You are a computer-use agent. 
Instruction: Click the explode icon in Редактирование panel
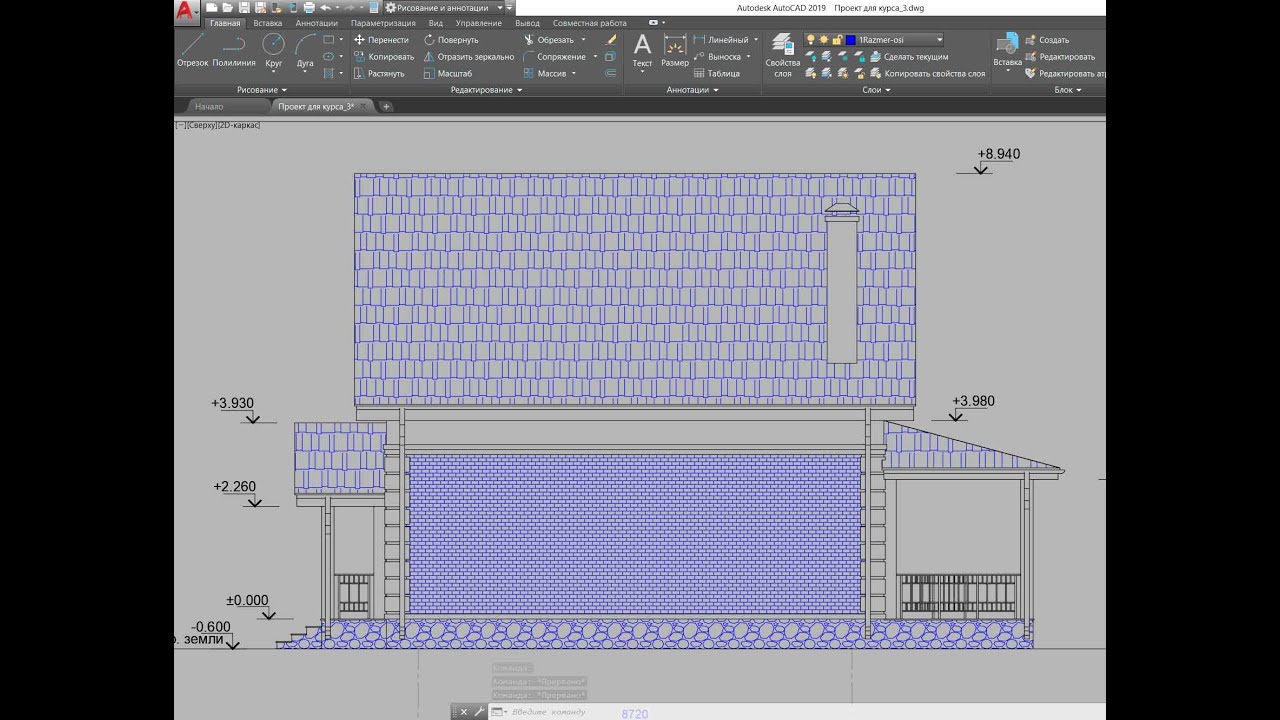click(x=611, y=57)
